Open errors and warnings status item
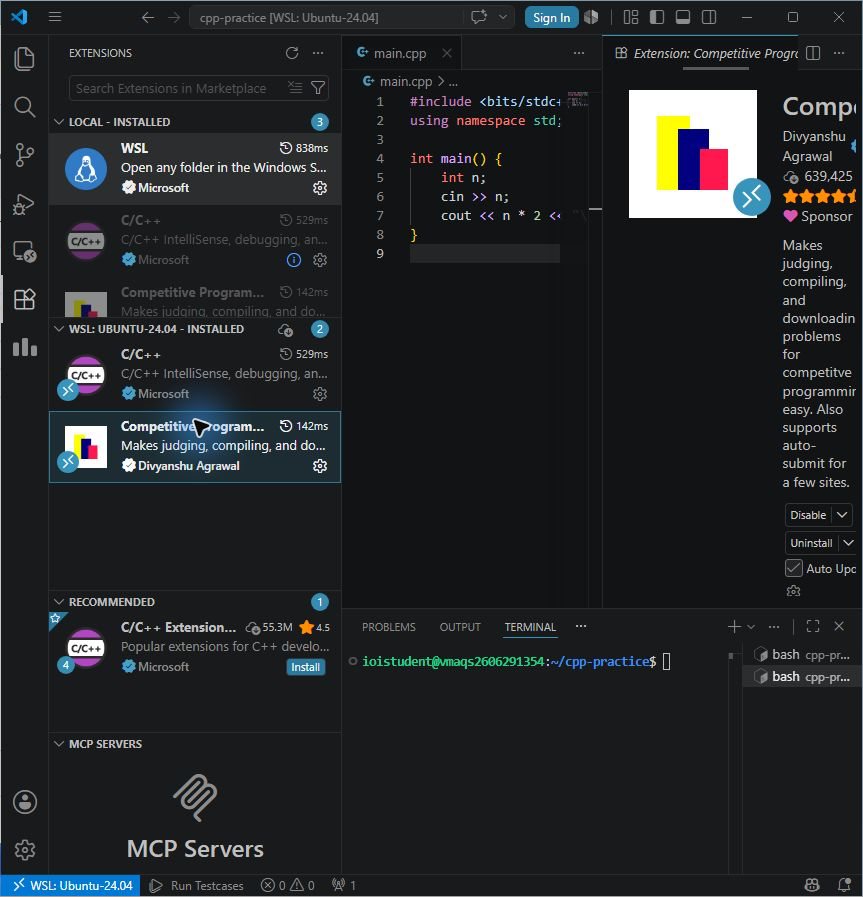This screenshot has width=863, height=897. click(288, 886)
